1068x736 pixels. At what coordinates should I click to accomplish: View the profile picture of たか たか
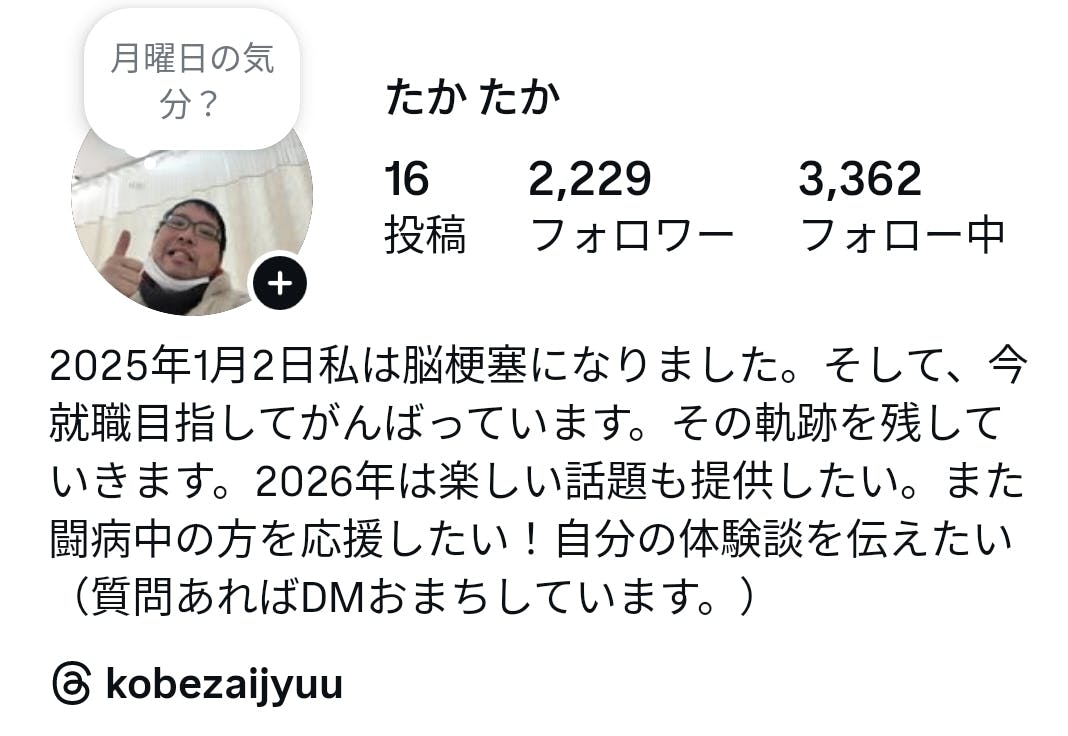tap(192, 225)
